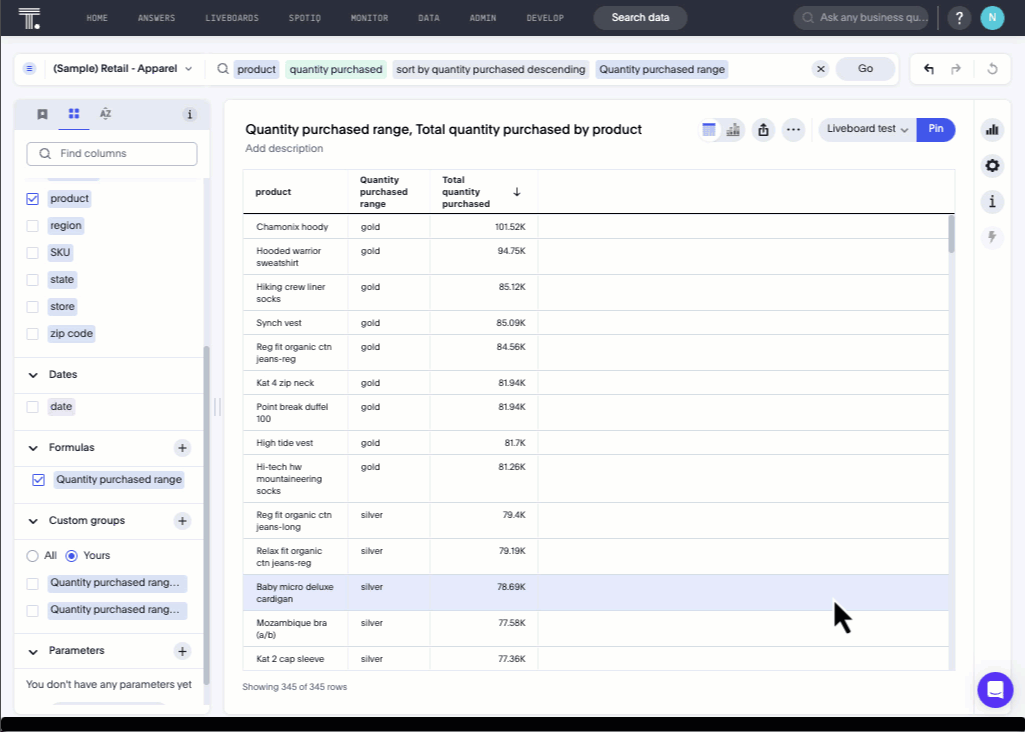Viewport: 1025px width, 732px height.
Task: Click the Find columns search field
Action: tap(111, 153)
